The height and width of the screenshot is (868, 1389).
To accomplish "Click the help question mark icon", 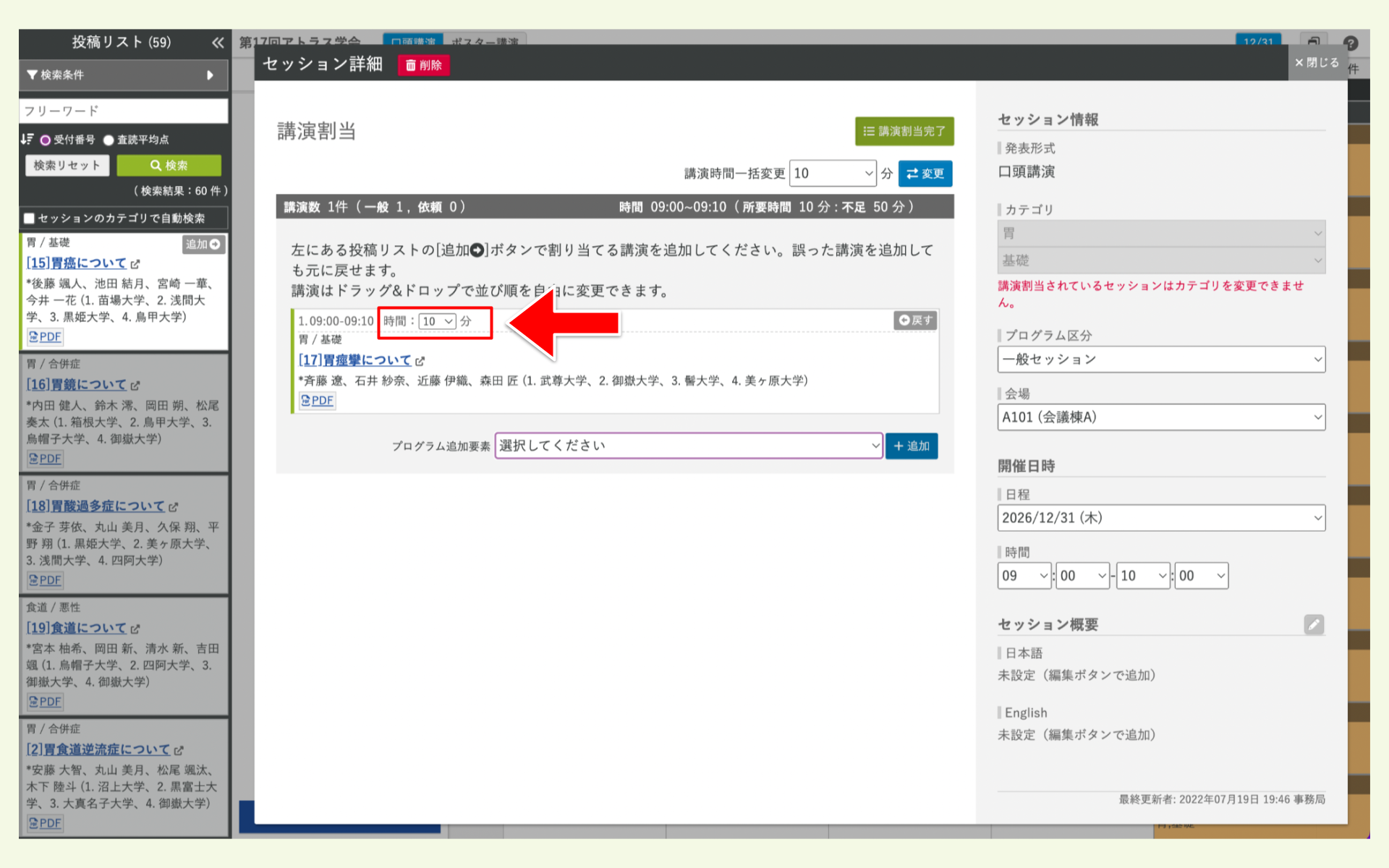I will pos(1351,43).
